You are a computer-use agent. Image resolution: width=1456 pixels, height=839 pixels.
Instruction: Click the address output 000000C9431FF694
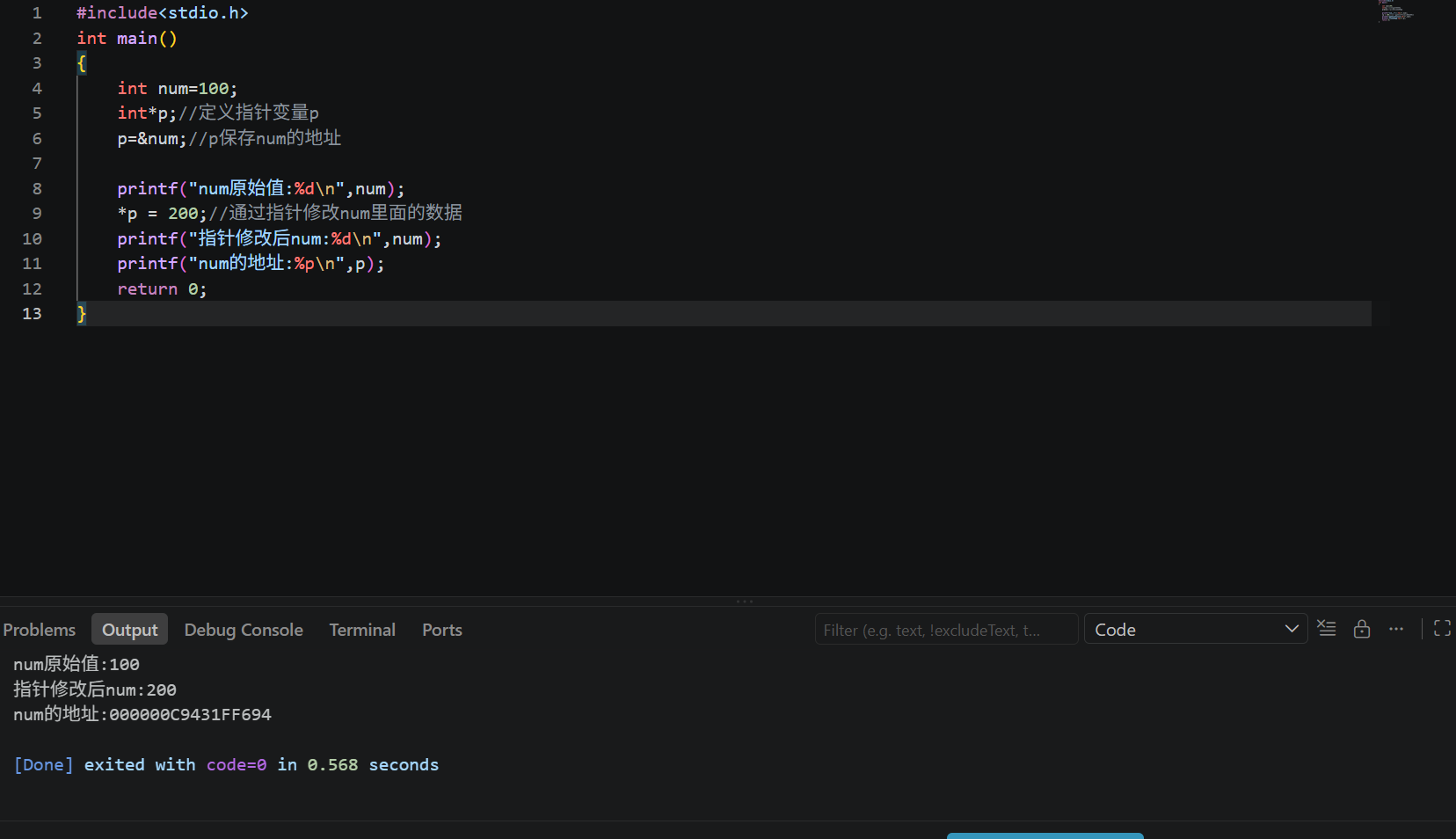pos(190,715)
